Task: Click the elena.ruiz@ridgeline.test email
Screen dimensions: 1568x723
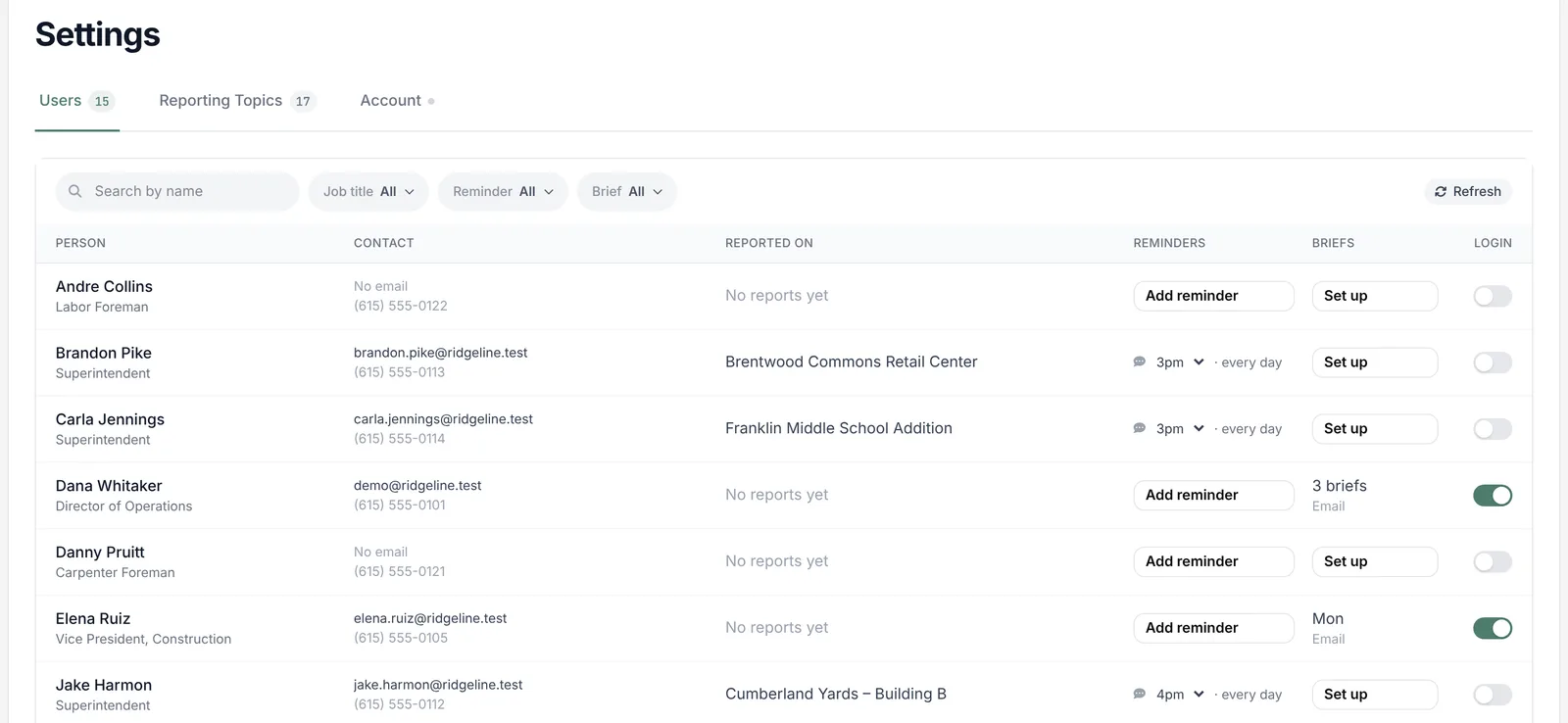Action: point(430,618)
